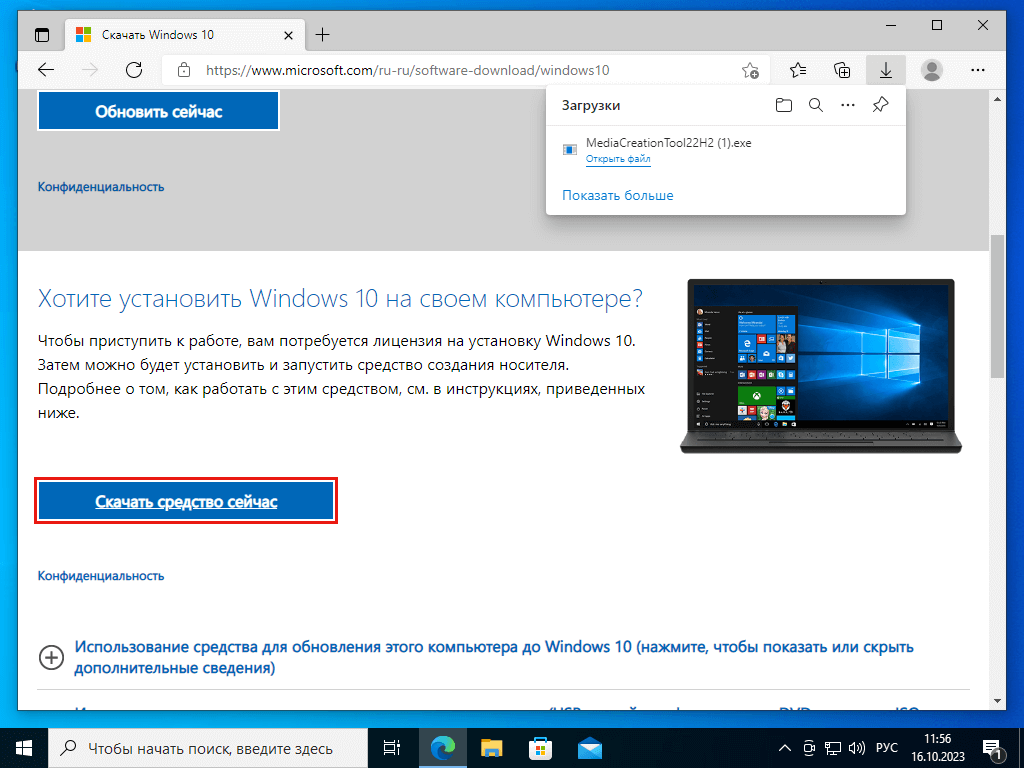Search downloads using magnifier icon

816,105
